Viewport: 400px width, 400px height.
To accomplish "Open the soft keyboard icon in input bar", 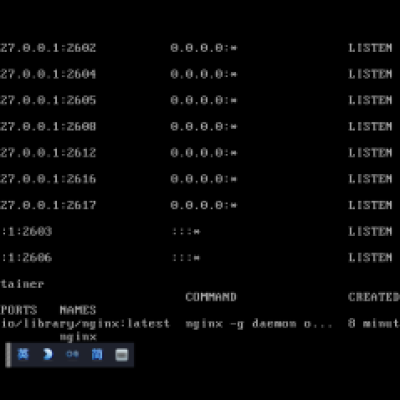I will pos(122,355).
